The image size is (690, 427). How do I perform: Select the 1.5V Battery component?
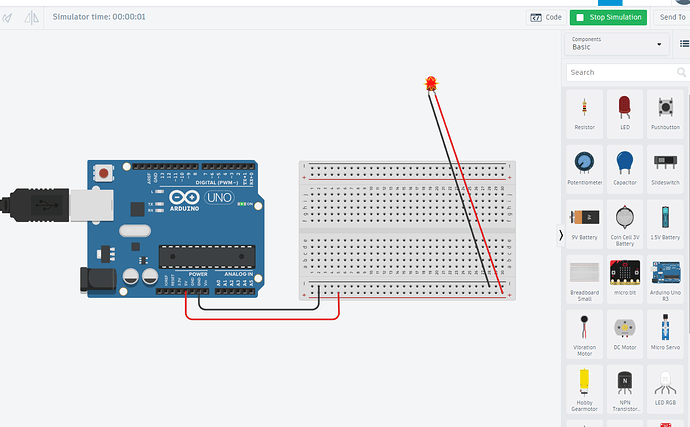(x=665, y=224)
